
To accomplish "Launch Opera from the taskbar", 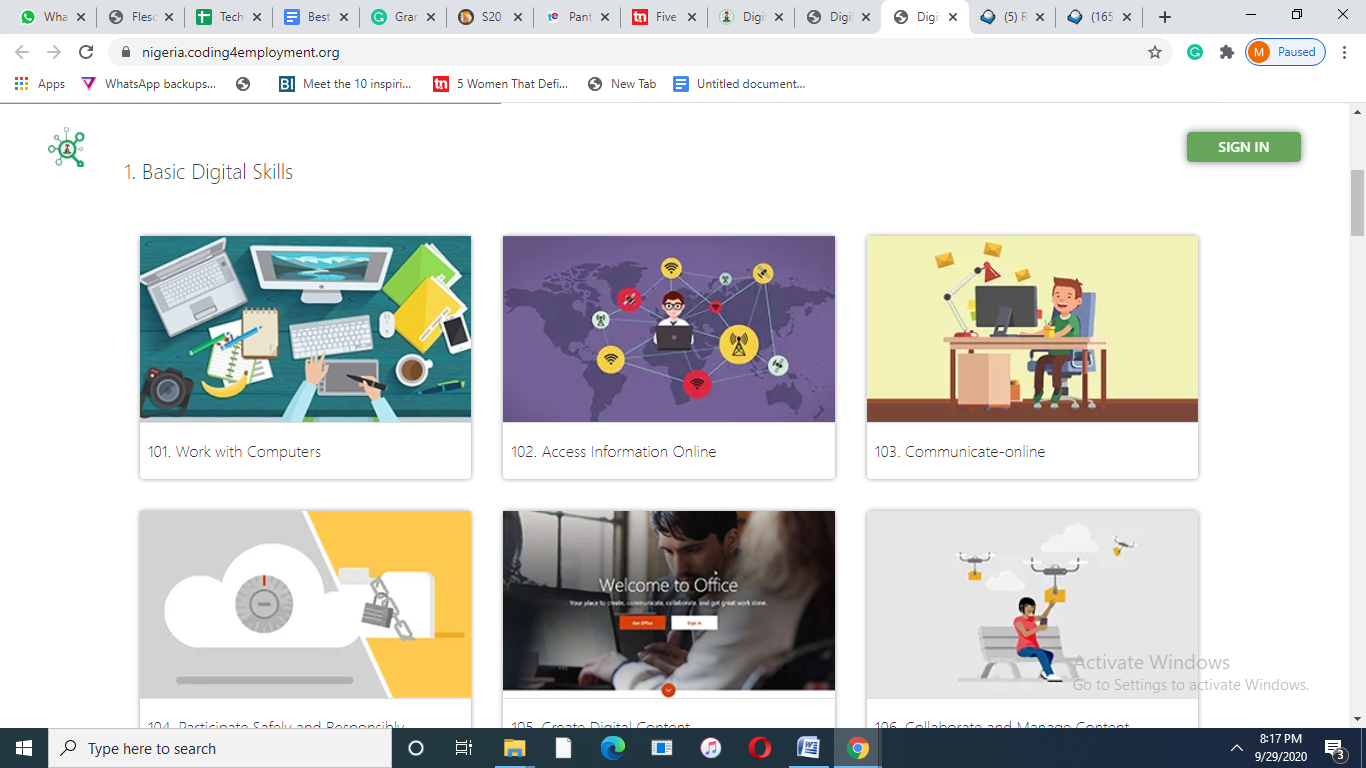I will 759,748.
